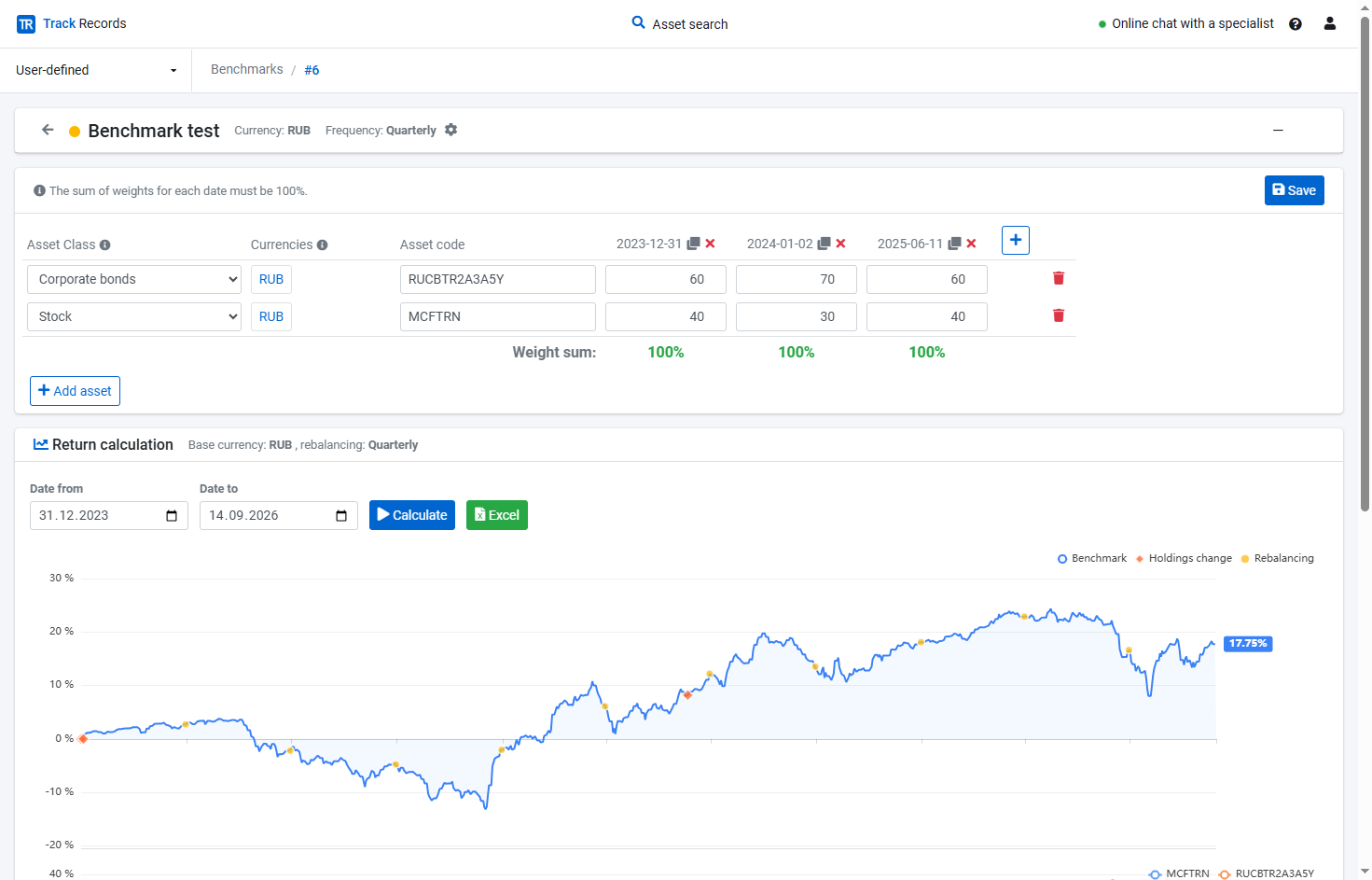Screen dimensions: 1372x880
Task: Open the help question mark icon
Action: point(1296,24)
